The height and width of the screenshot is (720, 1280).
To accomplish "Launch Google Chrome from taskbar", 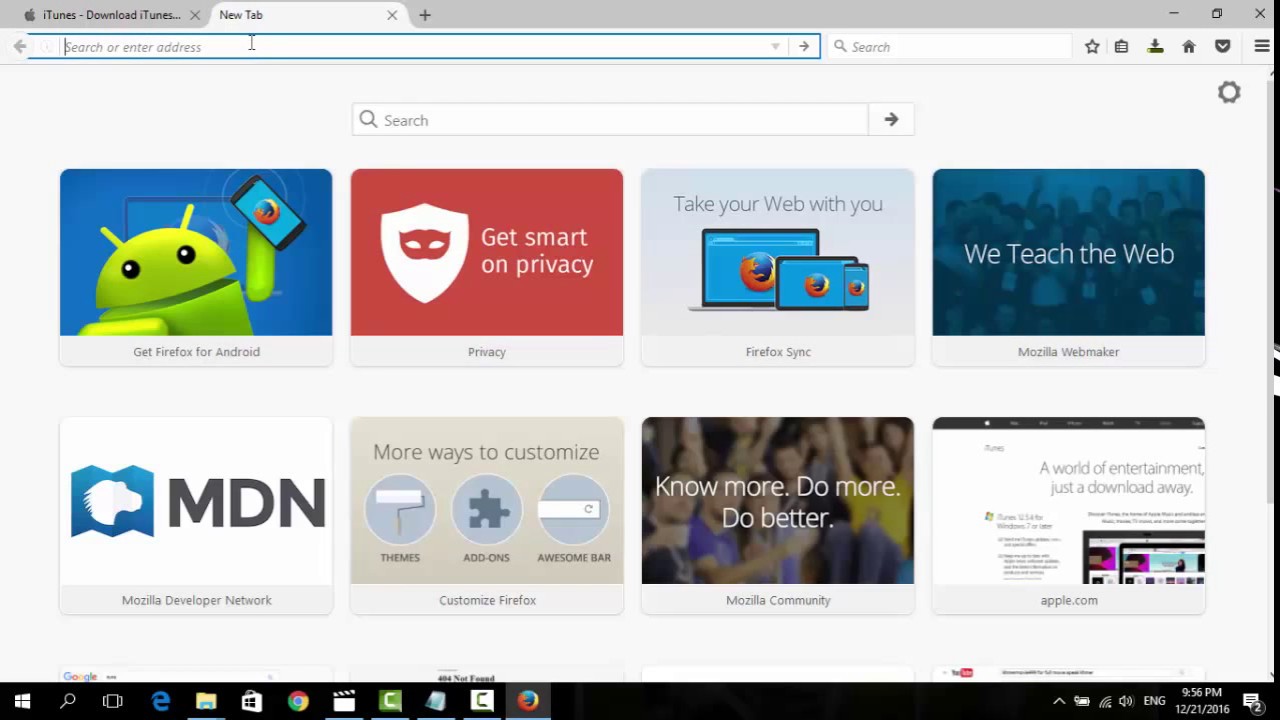I will coord(298,701).
